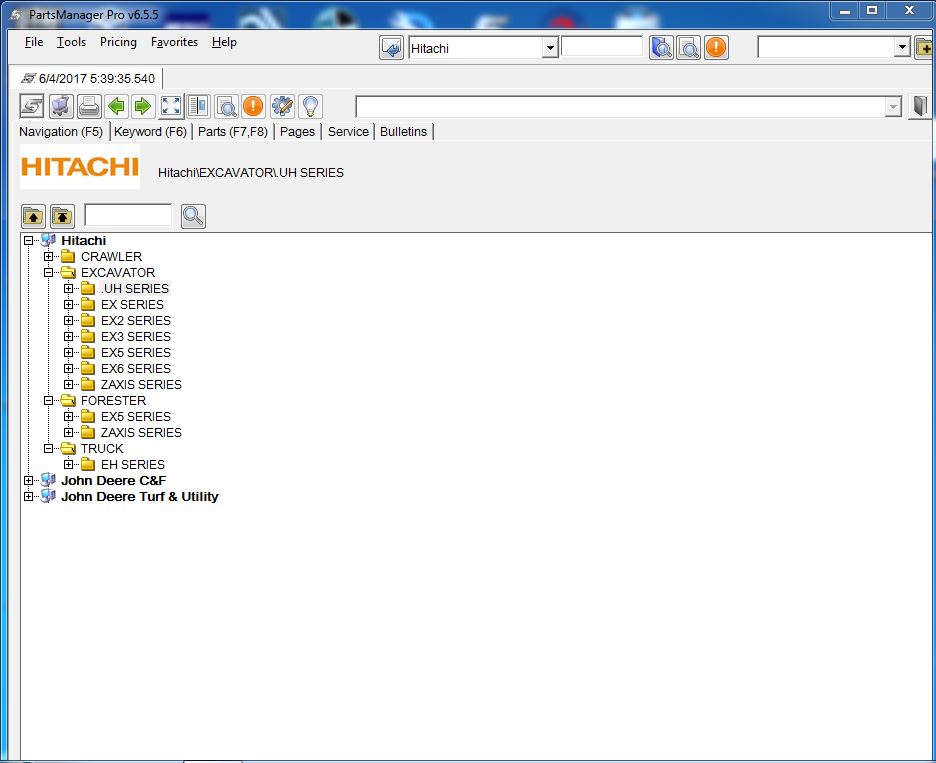
Task: Open the Favorites menu
Action: tap(174, 42)
